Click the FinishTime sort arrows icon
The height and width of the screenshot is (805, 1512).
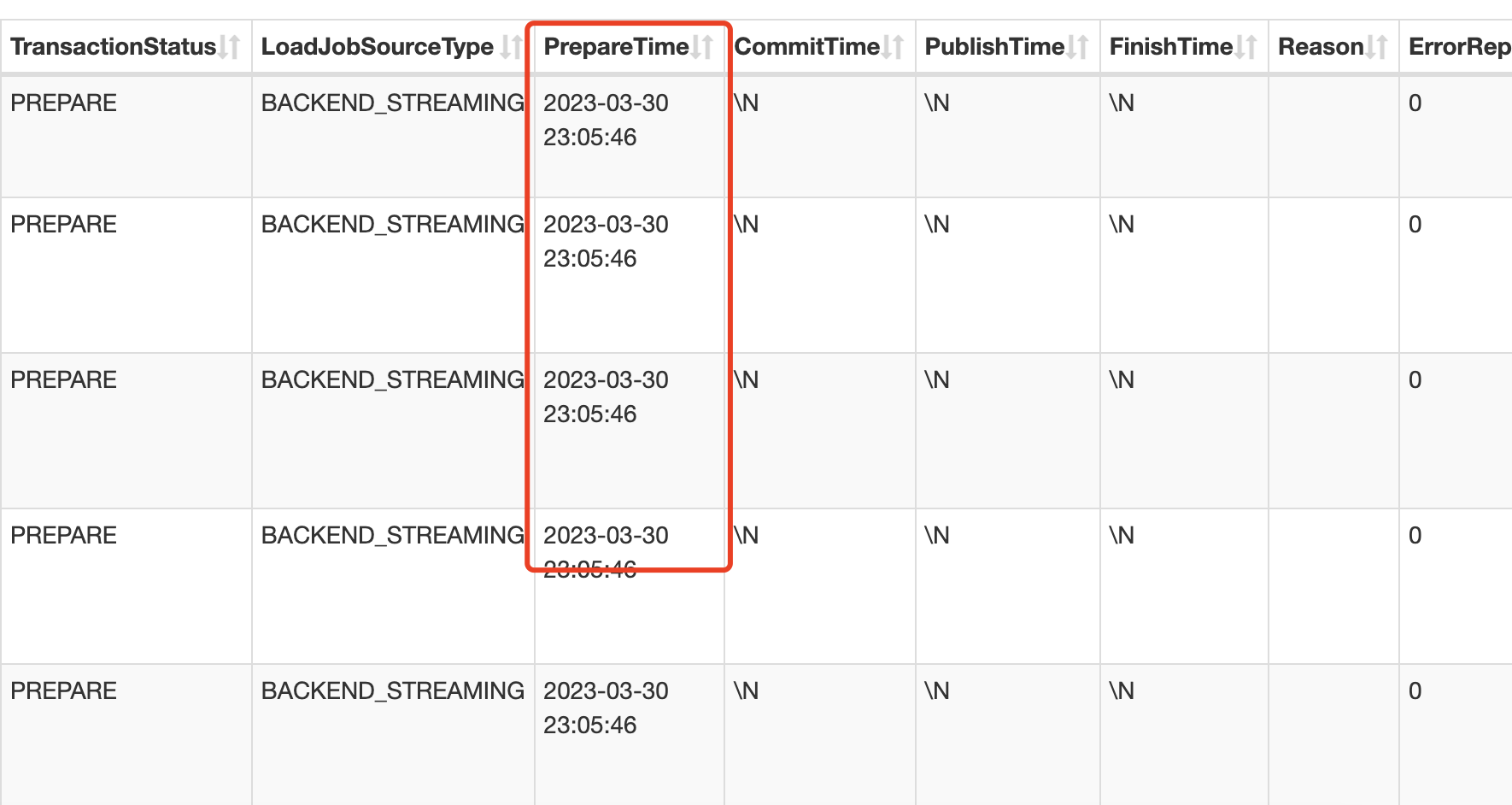coord(1245,47)
